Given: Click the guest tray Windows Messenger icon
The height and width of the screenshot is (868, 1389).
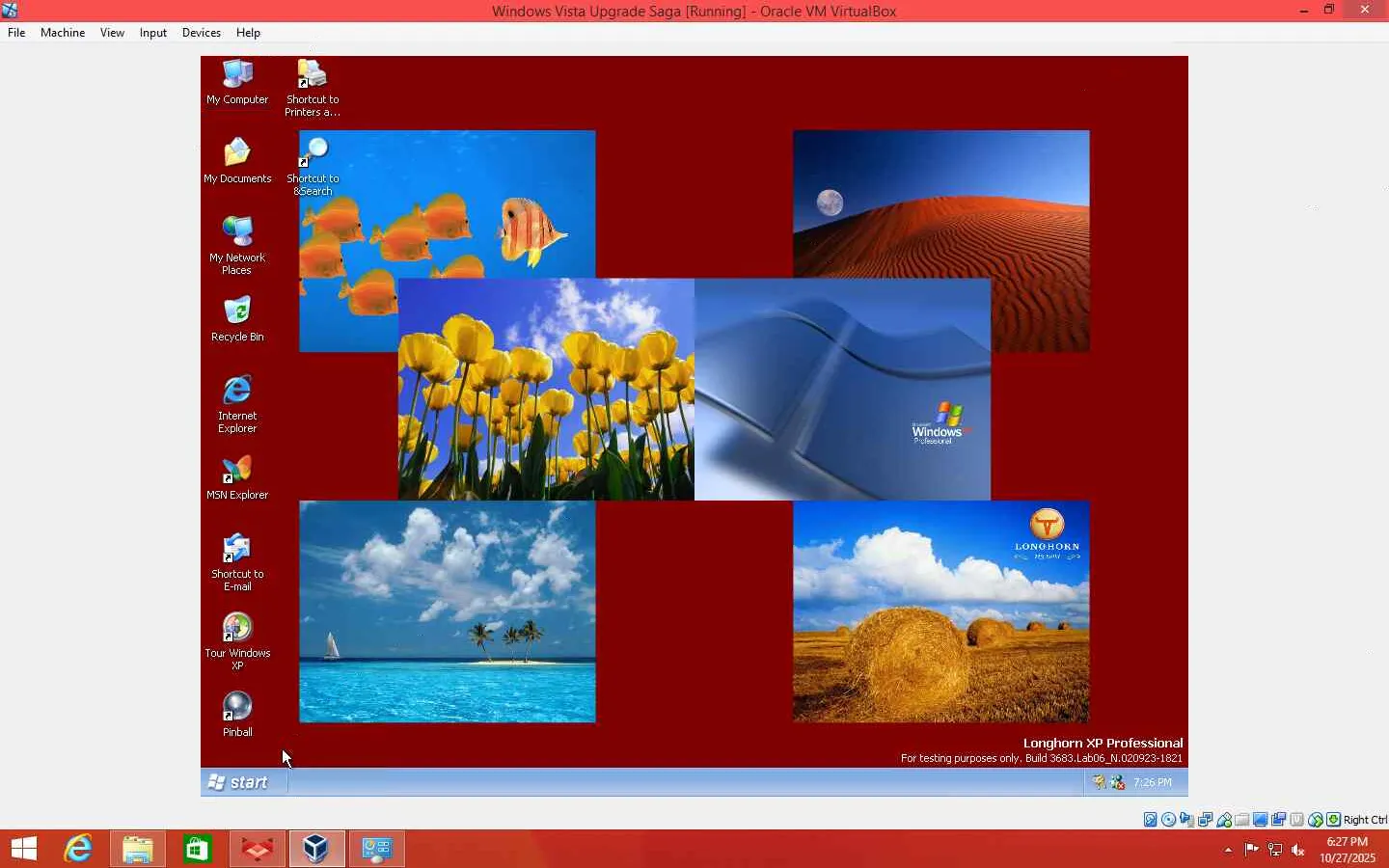Looking at the screenshot, I should coord(1117,782).
